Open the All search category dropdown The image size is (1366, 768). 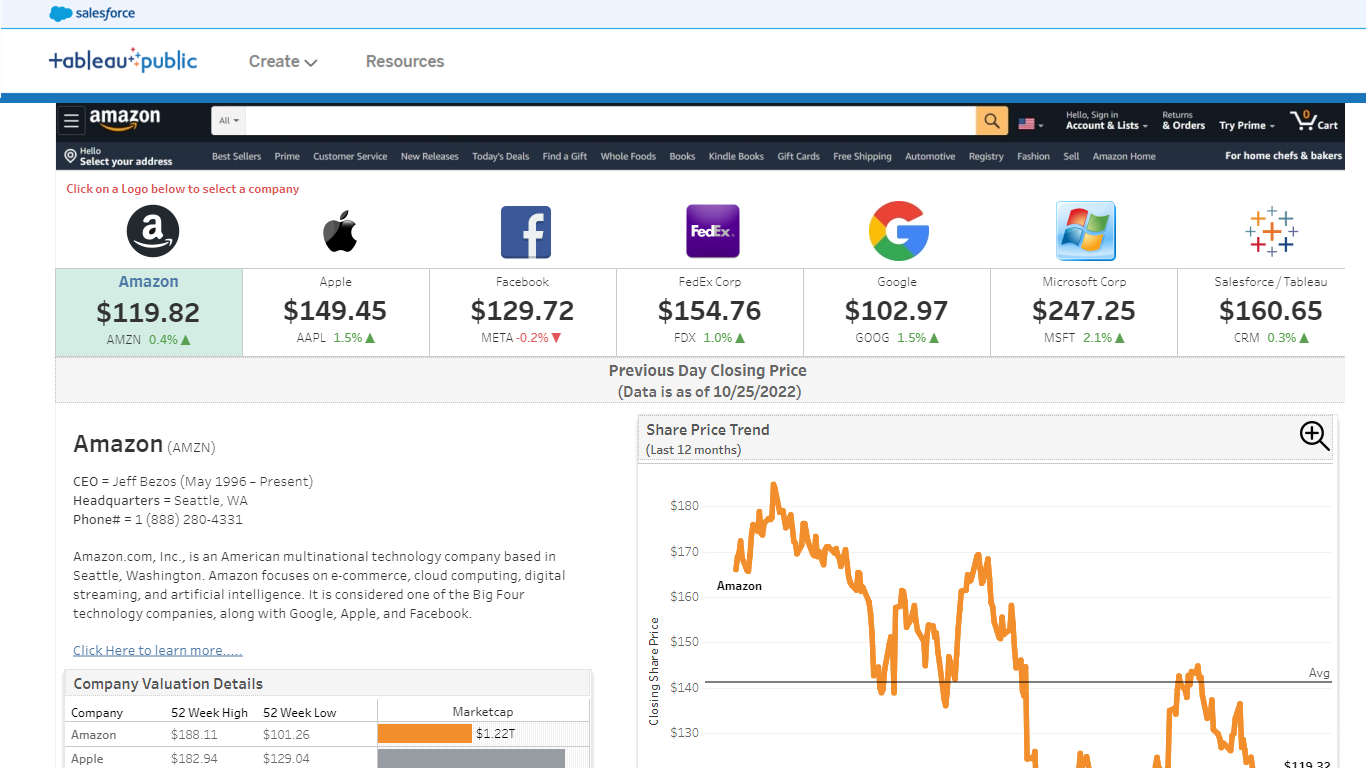pyautogui.click(x=229, y=121)
